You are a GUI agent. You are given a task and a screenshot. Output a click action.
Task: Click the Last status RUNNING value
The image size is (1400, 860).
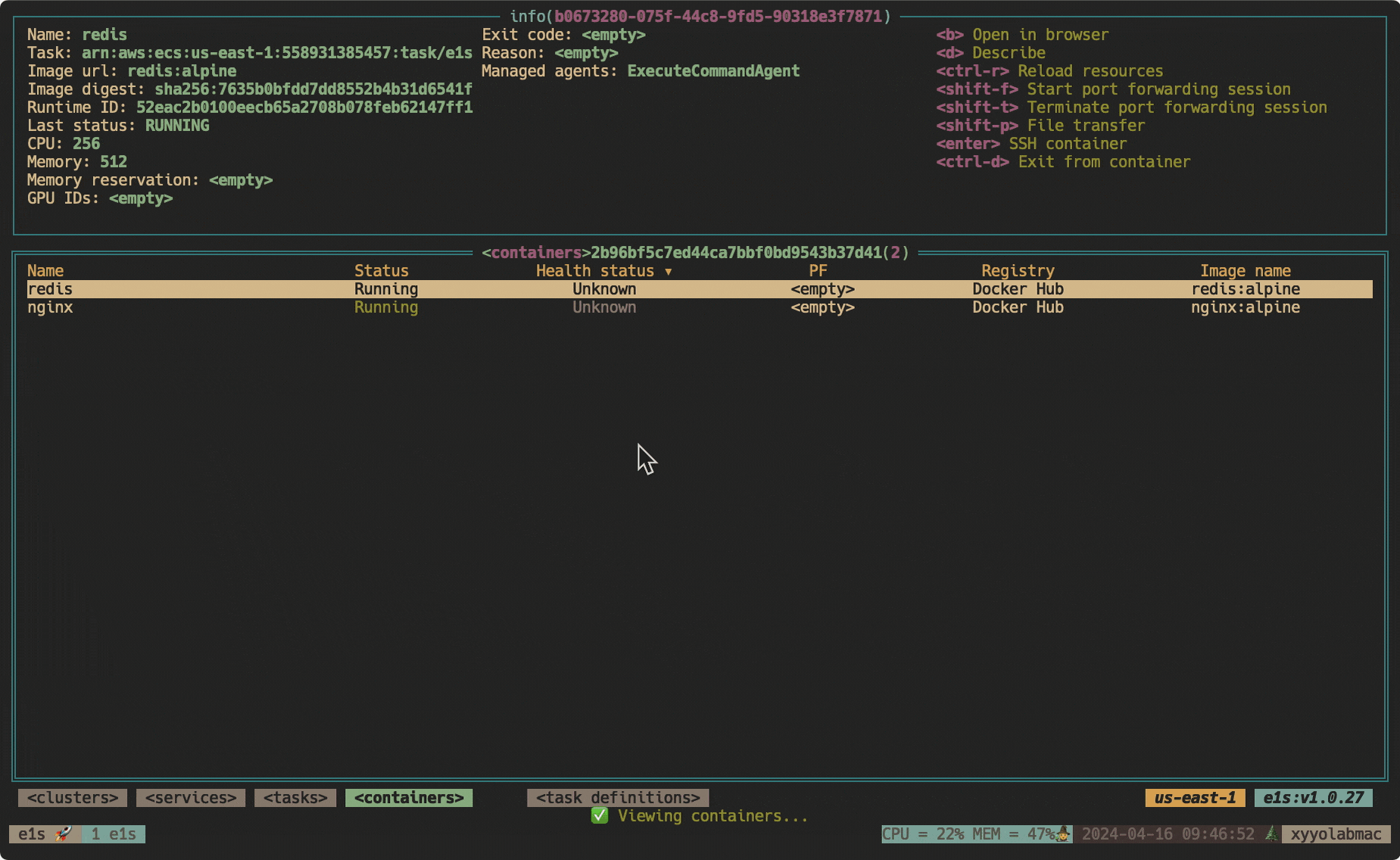coord(177,126)
